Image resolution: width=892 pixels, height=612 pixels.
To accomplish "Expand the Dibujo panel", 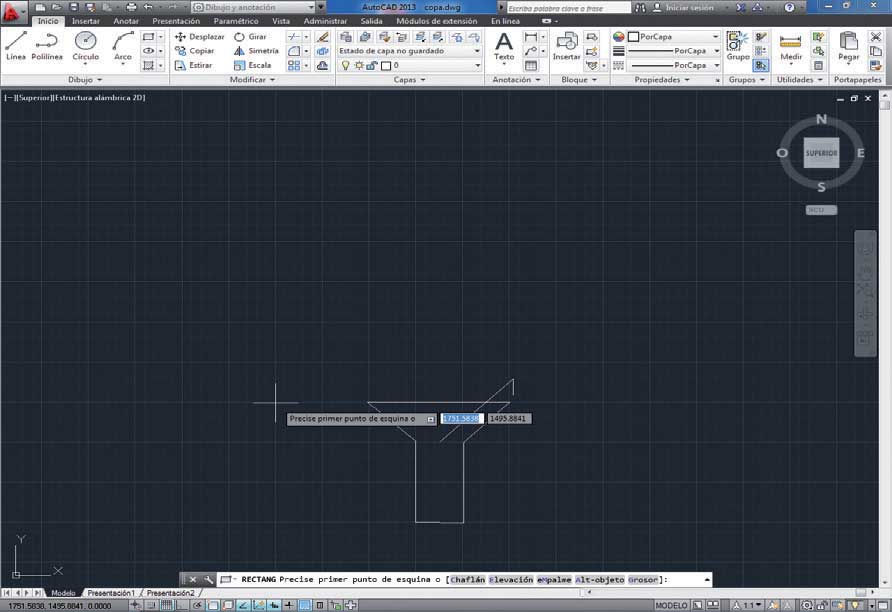I will pyautogui.click(x=85, y=80).
